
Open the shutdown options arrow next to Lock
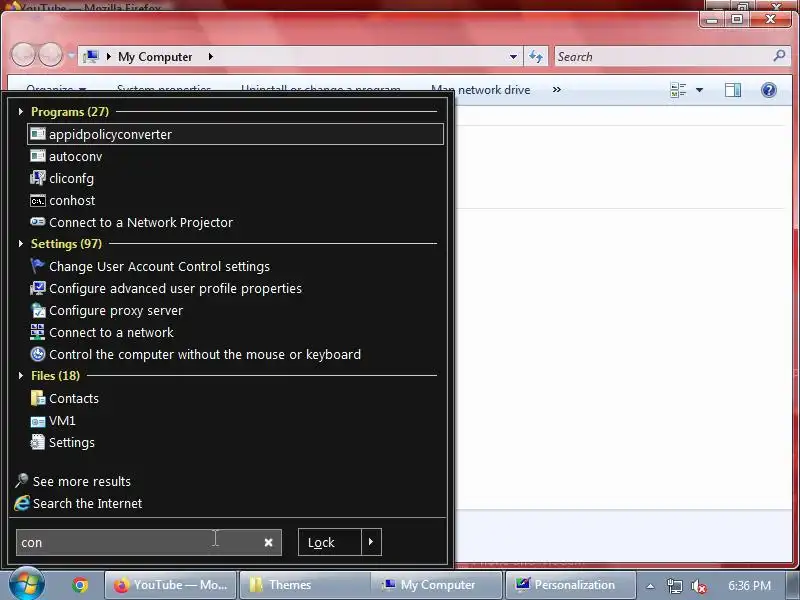pyautogui.click(x=371, y=542)
